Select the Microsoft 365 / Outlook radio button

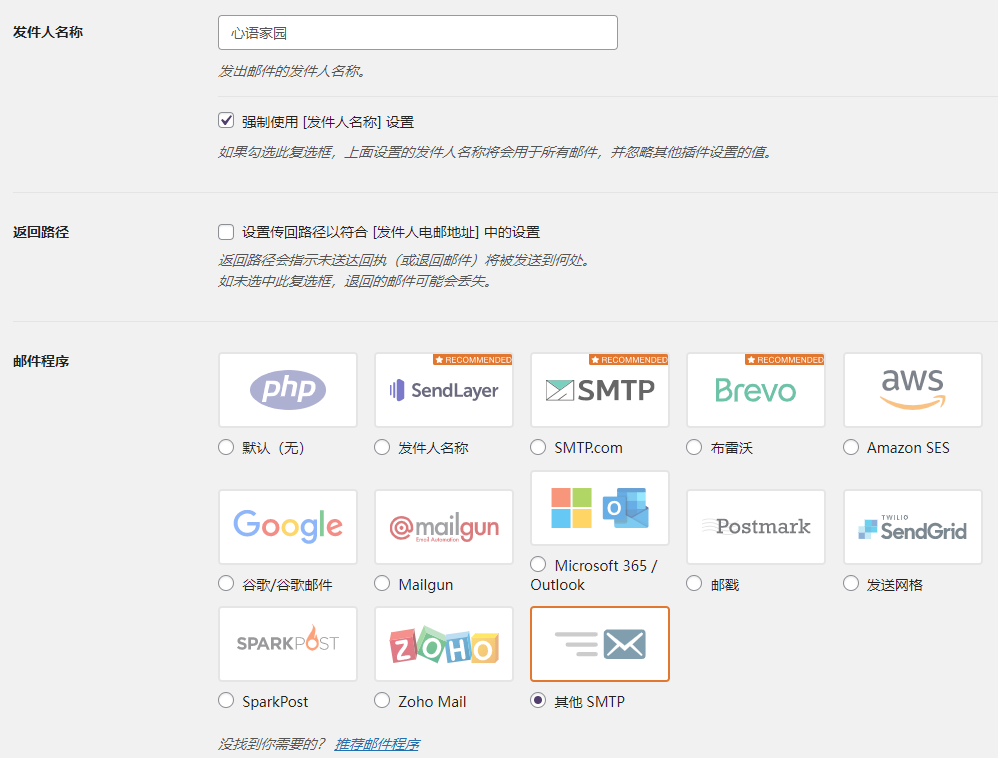pos(538,565)
